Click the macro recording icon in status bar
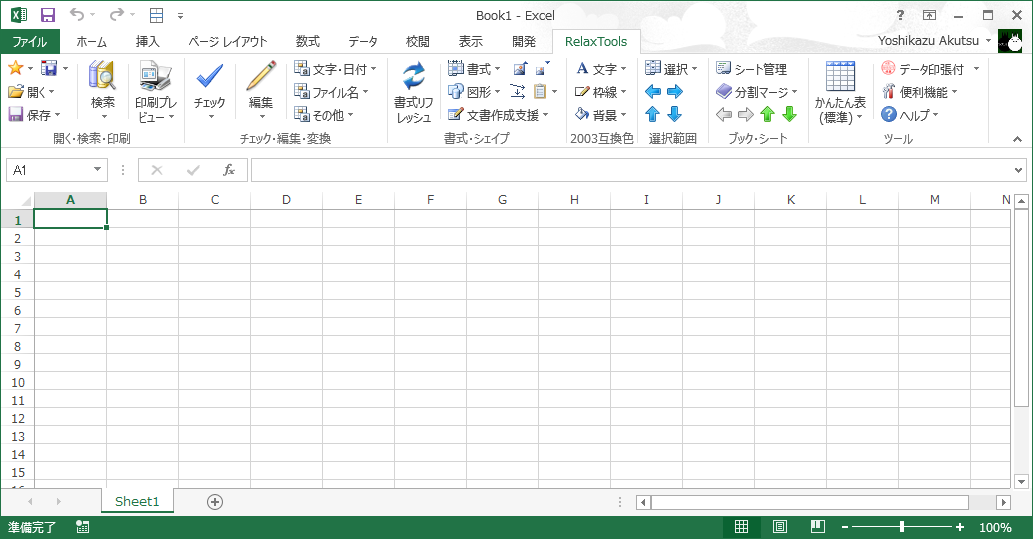The width and height of the screenshot is (1033, 539). coord(82,527)
